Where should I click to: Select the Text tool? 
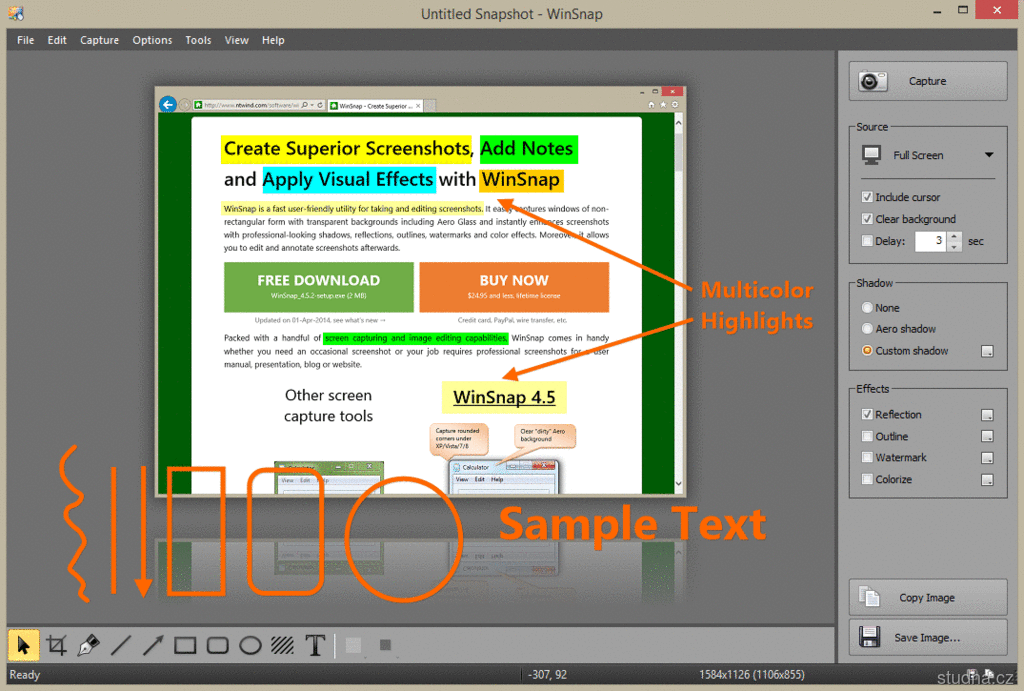[315, 645]
